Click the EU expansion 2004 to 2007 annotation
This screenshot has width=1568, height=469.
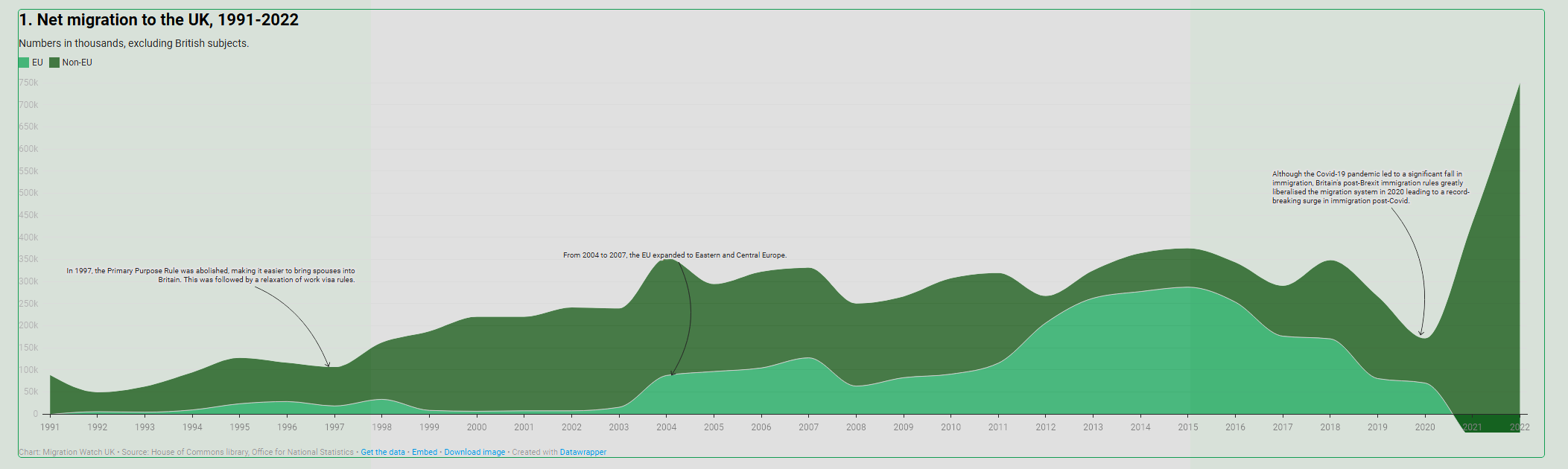click(674, 255)
